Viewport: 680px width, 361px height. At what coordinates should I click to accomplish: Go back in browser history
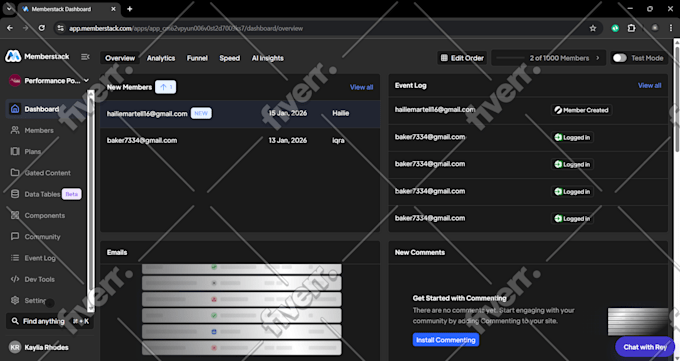pyautogui.click(x=10, y=28)
